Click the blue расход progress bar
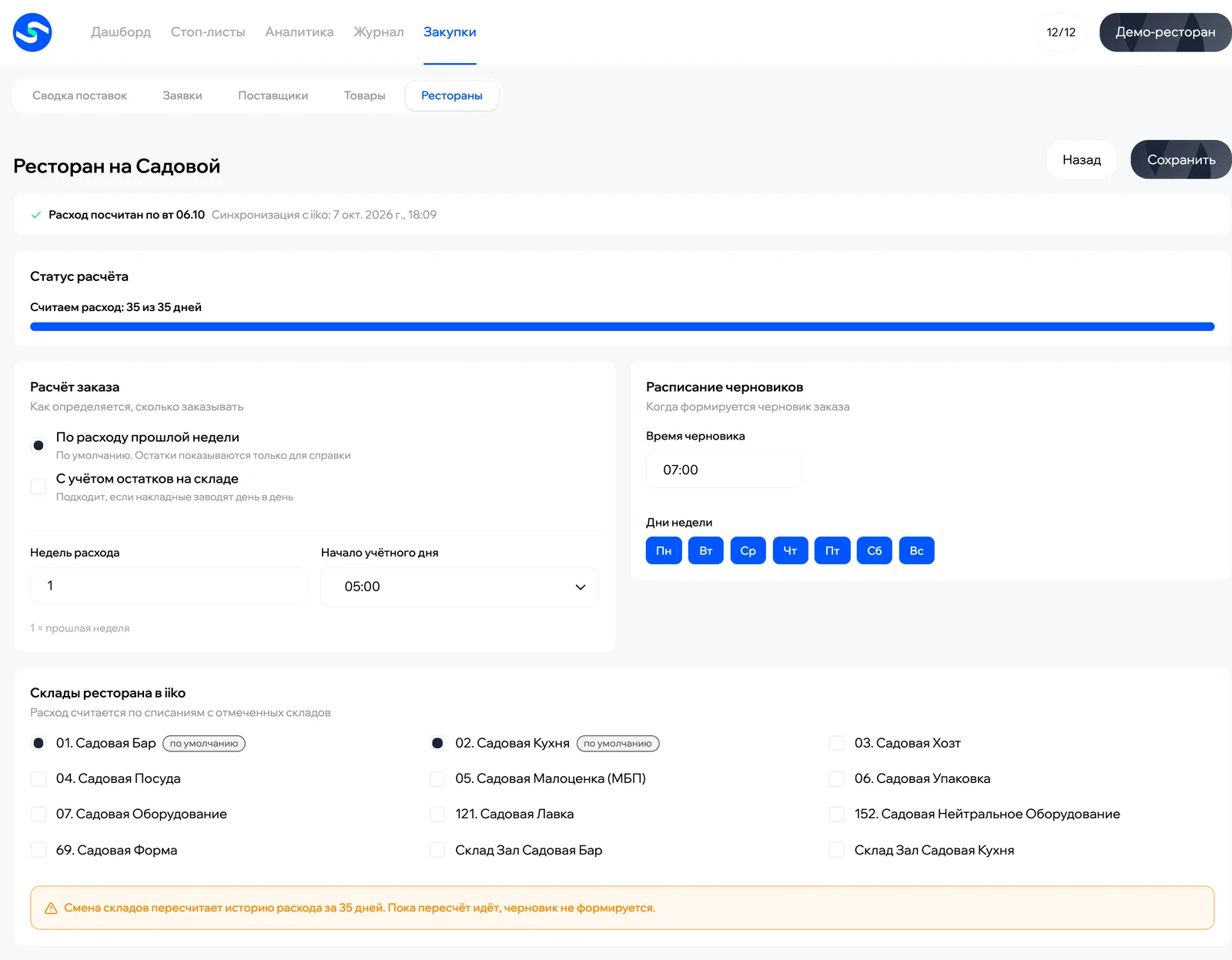Image resolution: width=1232 pixels, height=960 pixels. 622,326
